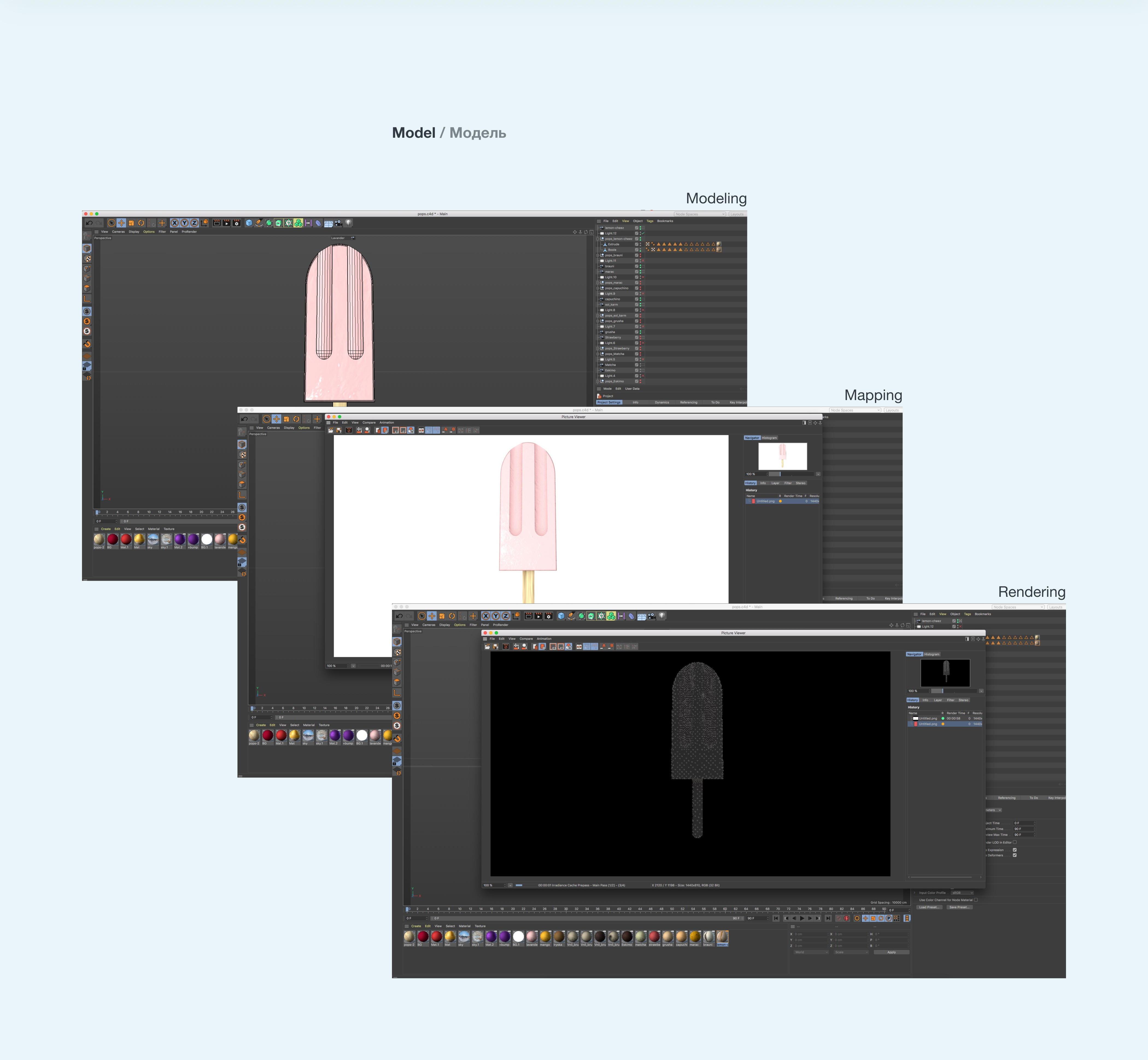Open the Scale dropdown beside Apply
This screenshot has height=1060, width=1148.
pyautogui.click(x=851, y=952)
